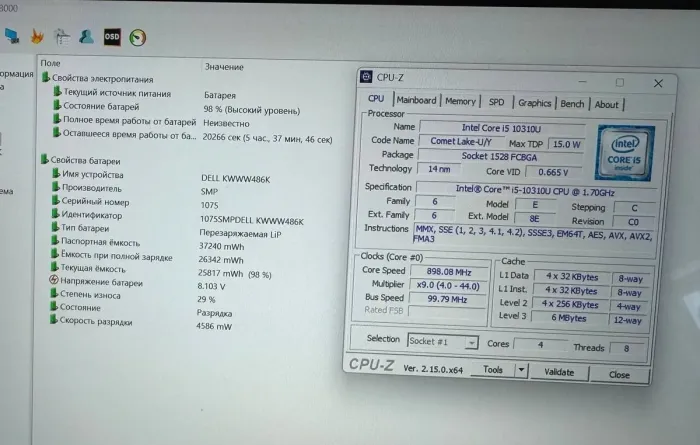Click the value 37240 mWh
The image size is (700, 445).
(x=221, y=246)
